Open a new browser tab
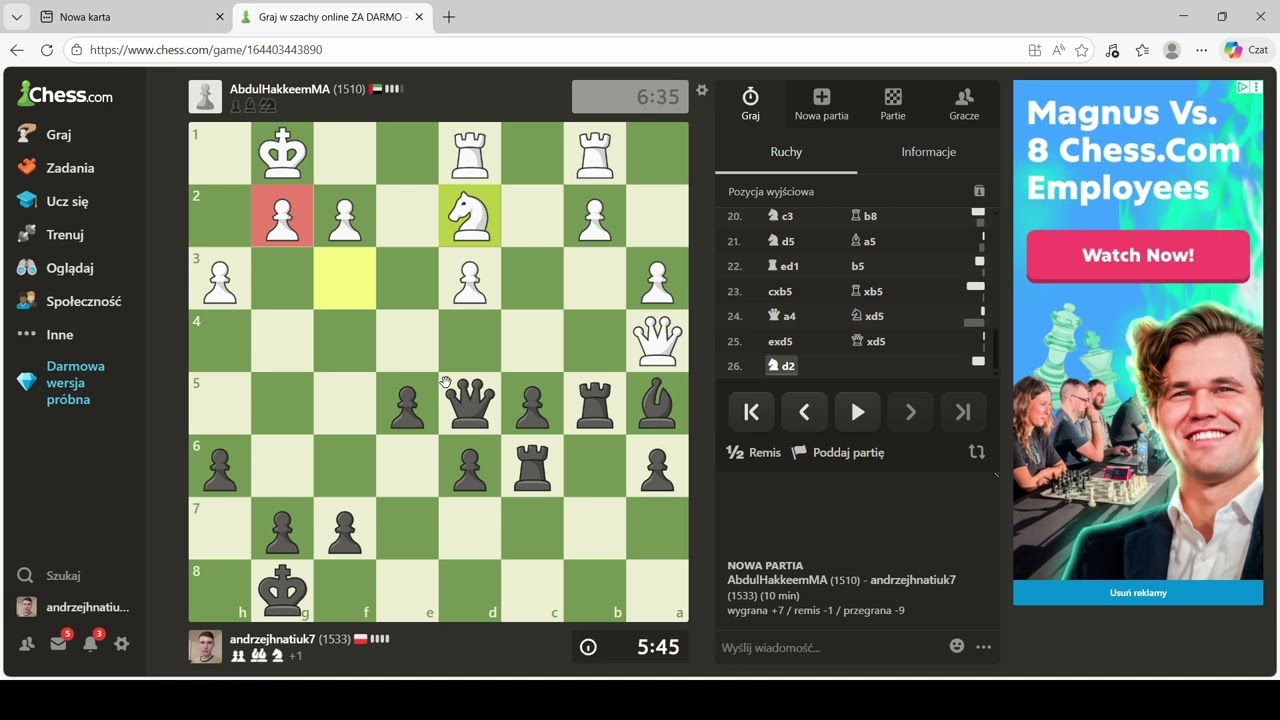Screen dimensions: 1280x720 pos(449,17)
